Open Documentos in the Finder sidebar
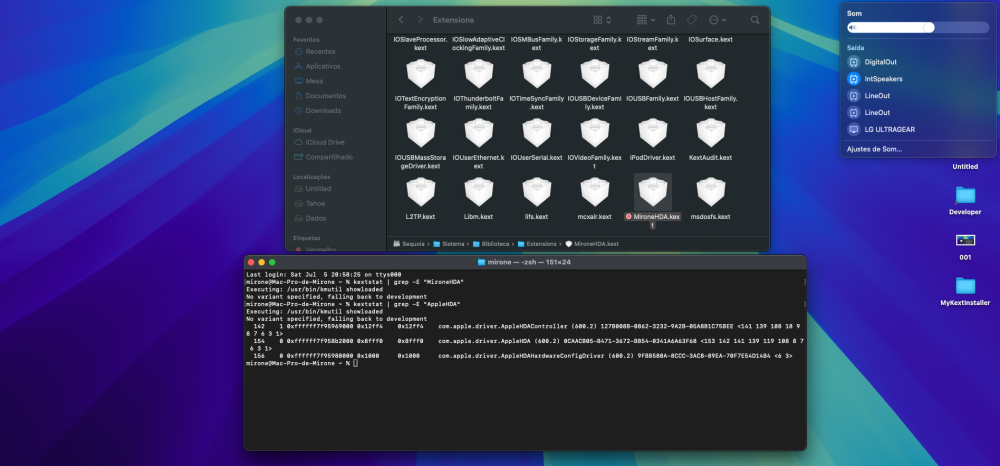Screen dimensions: 1000x466 click(320, 96)
